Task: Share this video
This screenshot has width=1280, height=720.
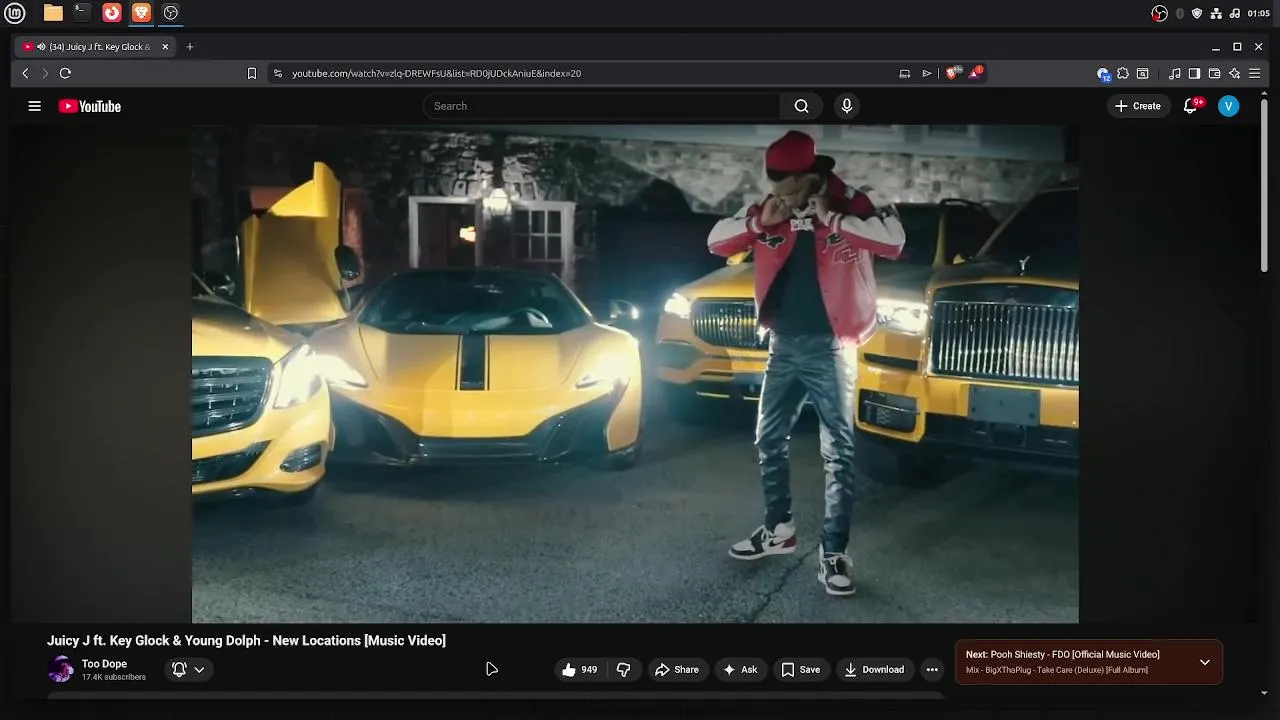Action: tap(677, 670)
